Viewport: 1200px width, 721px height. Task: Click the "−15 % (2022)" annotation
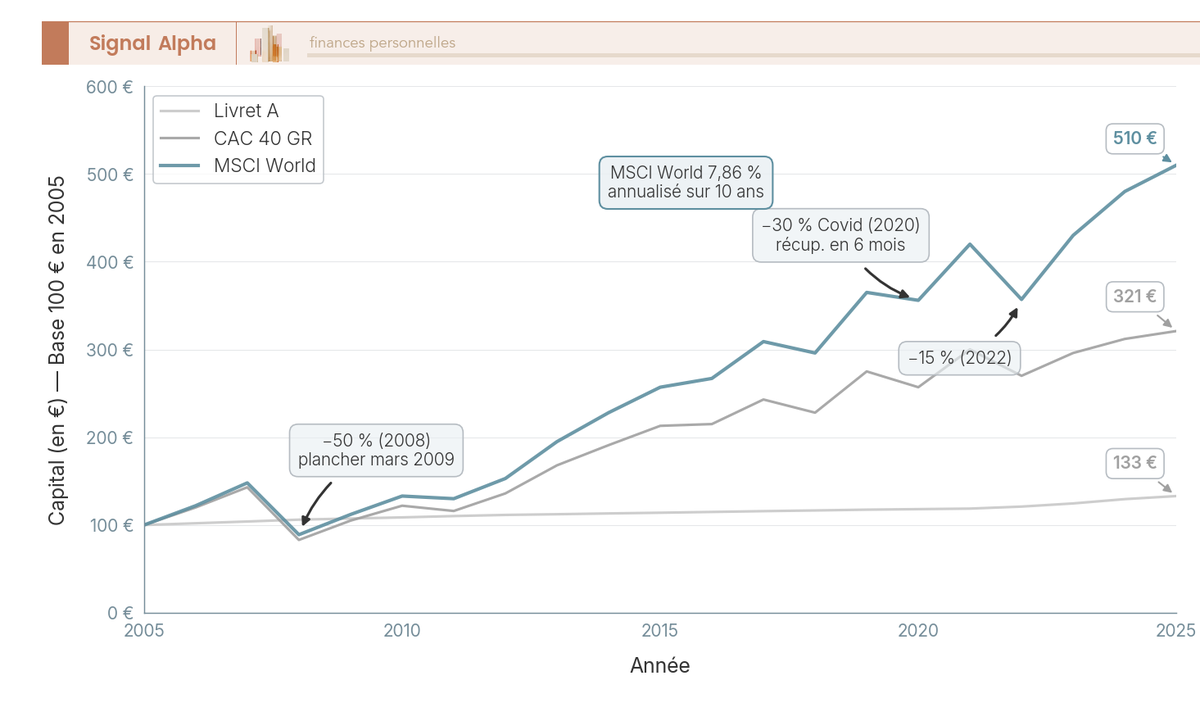point(960,358)
